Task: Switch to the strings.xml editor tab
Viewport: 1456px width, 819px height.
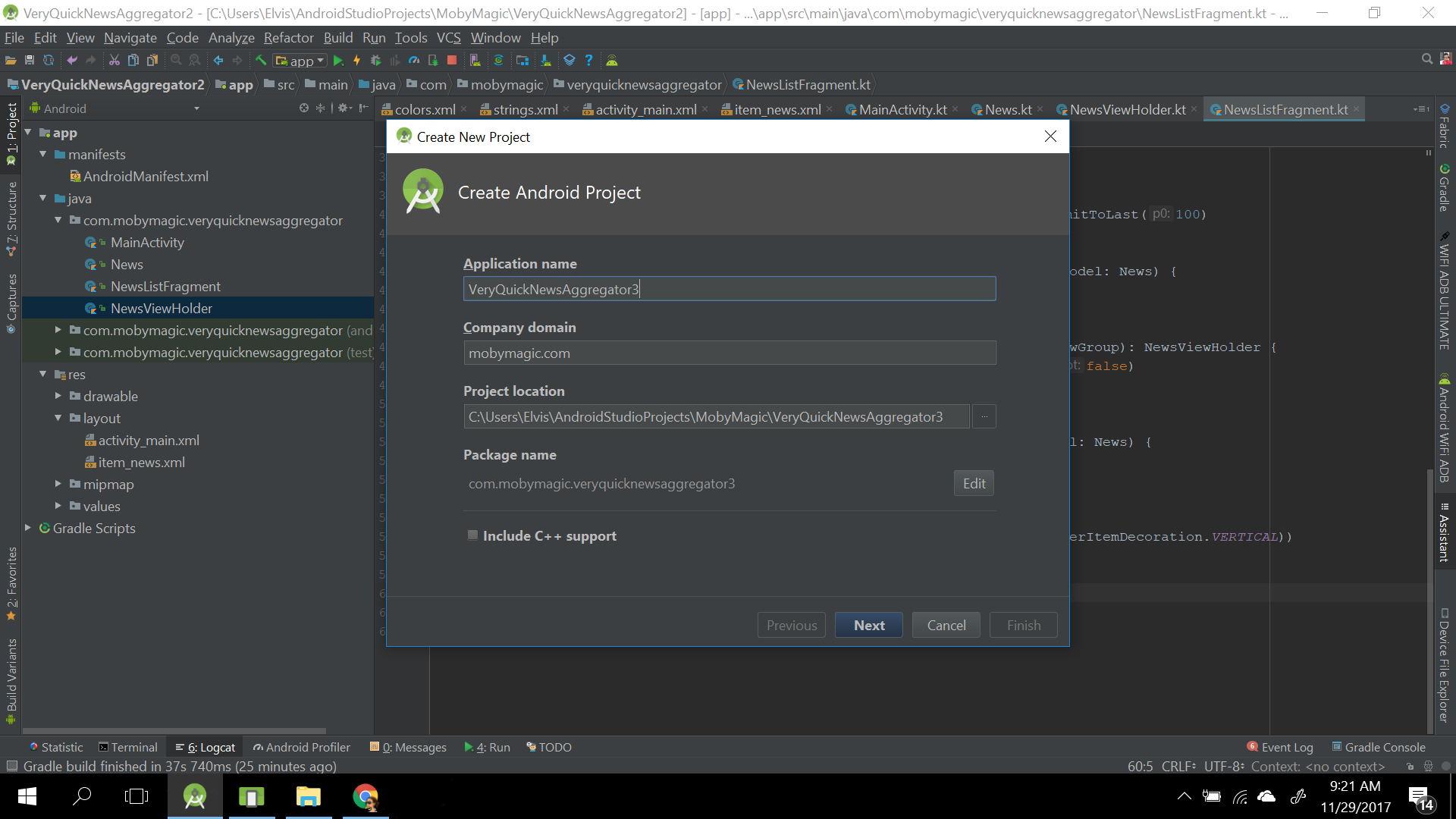Action: point(525,110)
